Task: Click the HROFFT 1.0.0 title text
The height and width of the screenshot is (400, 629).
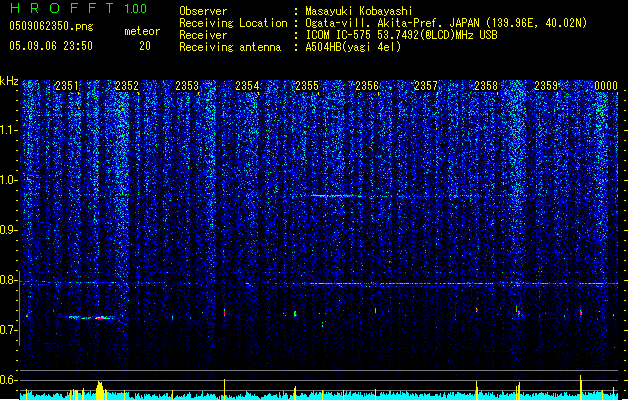Action: 78,8
